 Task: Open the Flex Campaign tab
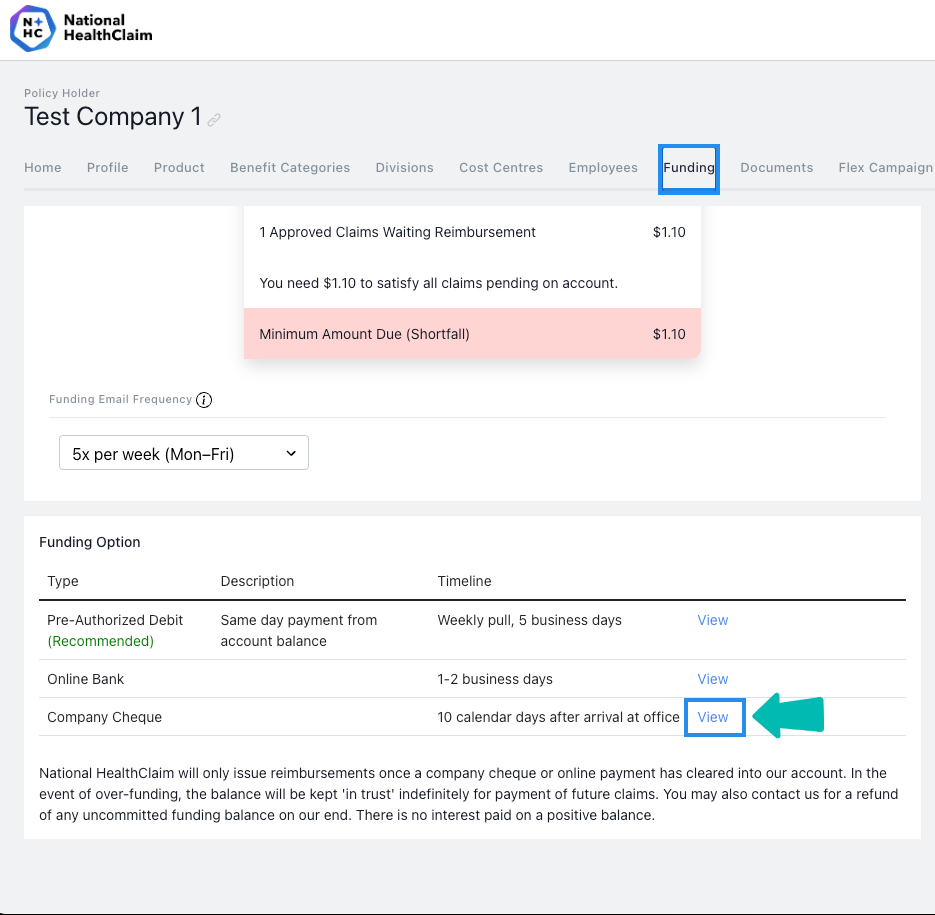tap(886, 168)
